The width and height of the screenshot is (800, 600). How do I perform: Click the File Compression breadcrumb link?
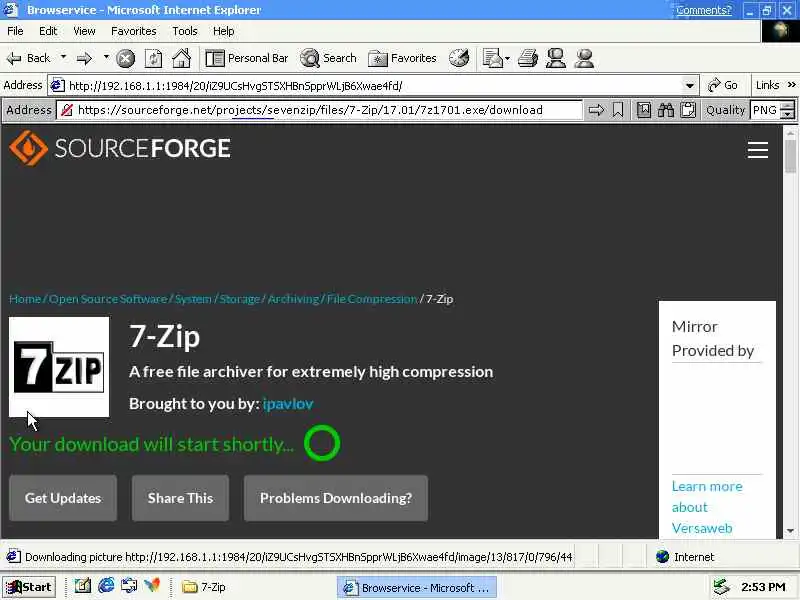click(x=372, y=299)
